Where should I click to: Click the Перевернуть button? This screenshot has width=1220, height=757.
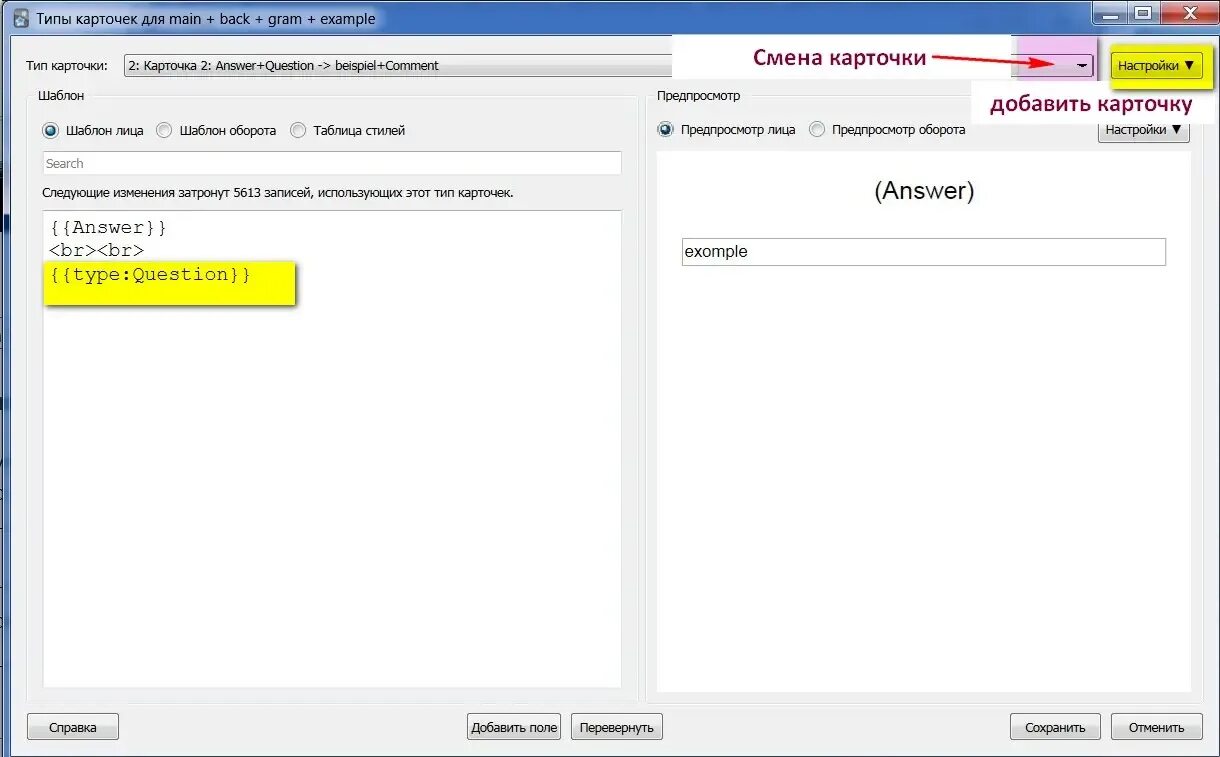(617, 727)
